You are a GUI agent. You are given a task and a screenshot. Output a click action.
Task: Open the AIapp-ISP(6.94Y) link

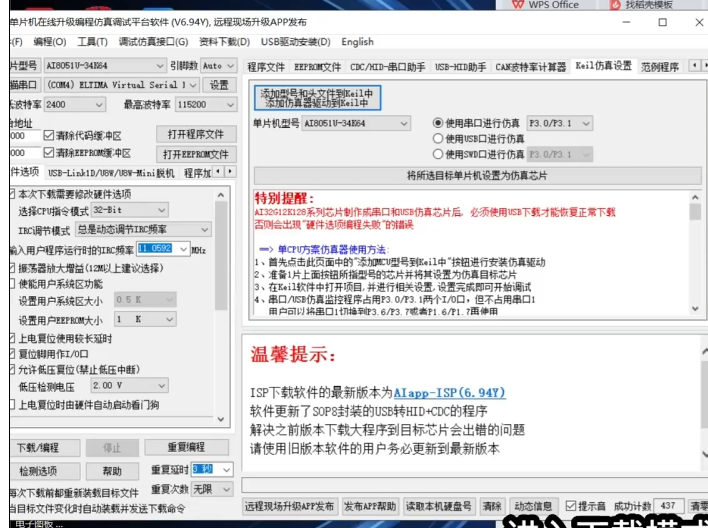(449, 393)
